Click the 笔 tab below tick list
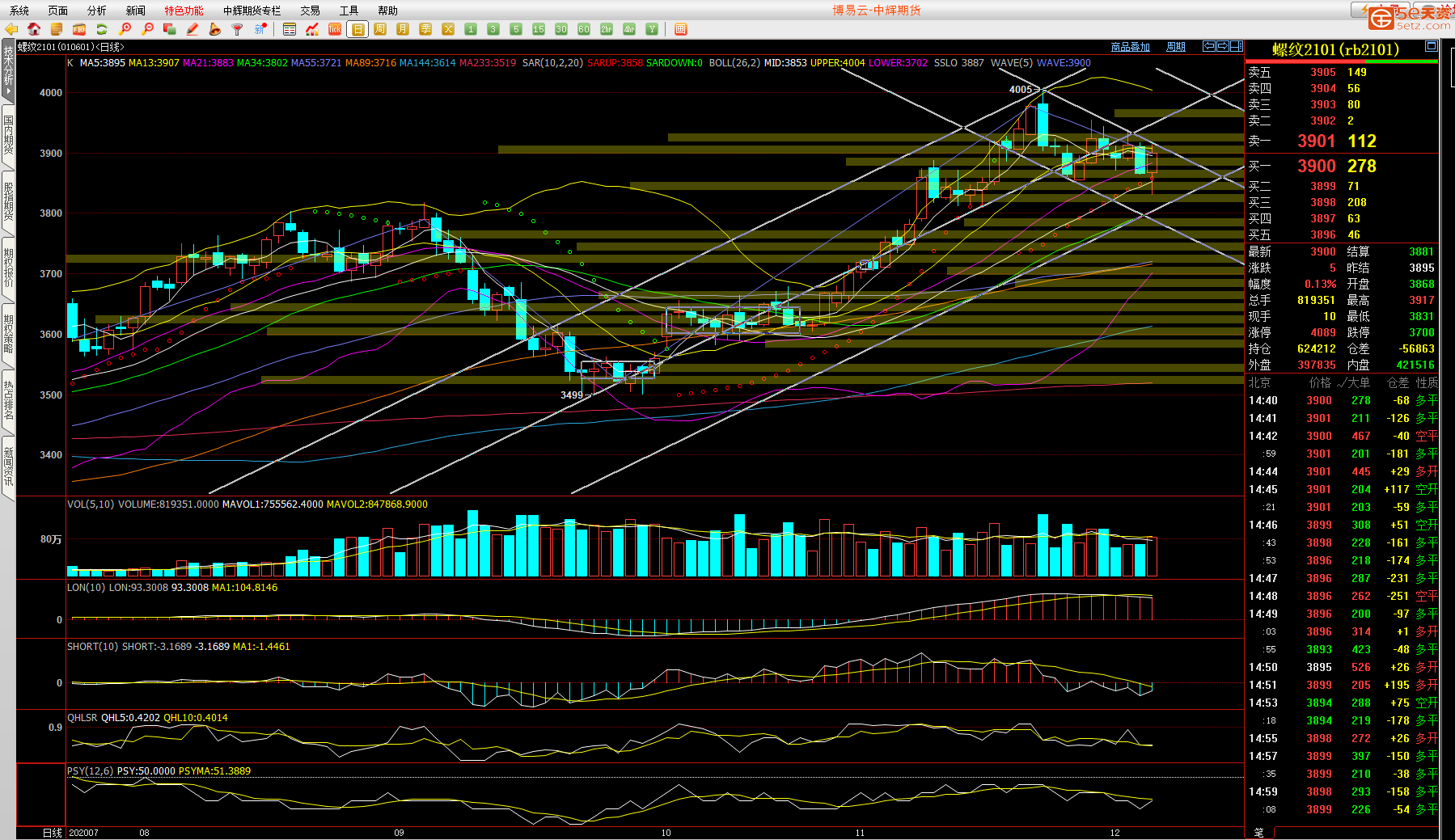1455x840 pixels. point(1259,832)
